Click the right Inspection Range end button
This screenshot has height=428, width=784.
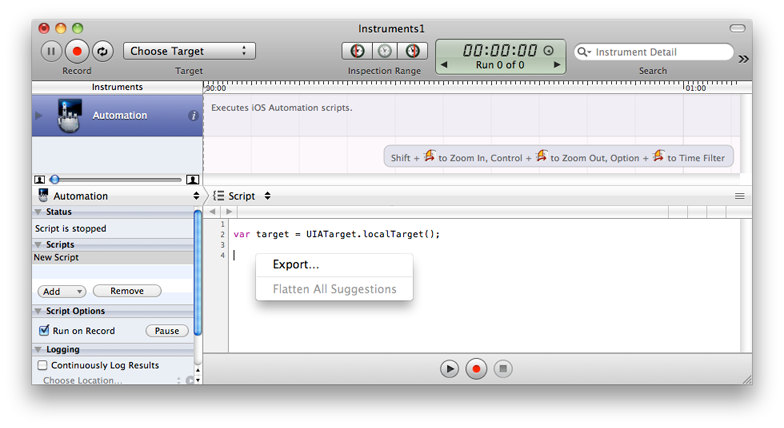[x=411, y=51]
